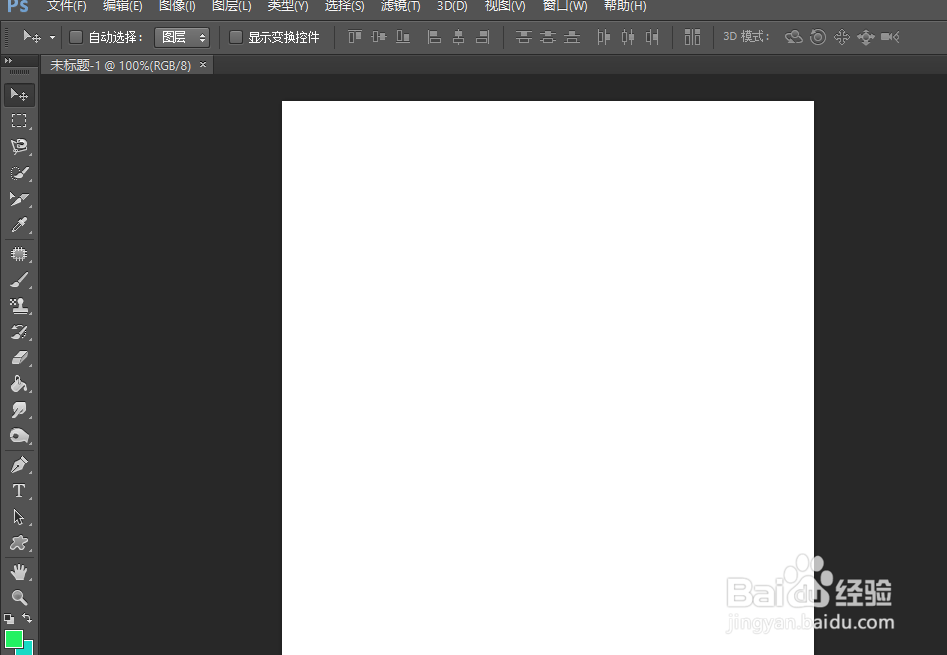The height and width of the screenshot is (655, 947).
Task: Click Distribute Bottom Edges icon
Action: (572, 37)
